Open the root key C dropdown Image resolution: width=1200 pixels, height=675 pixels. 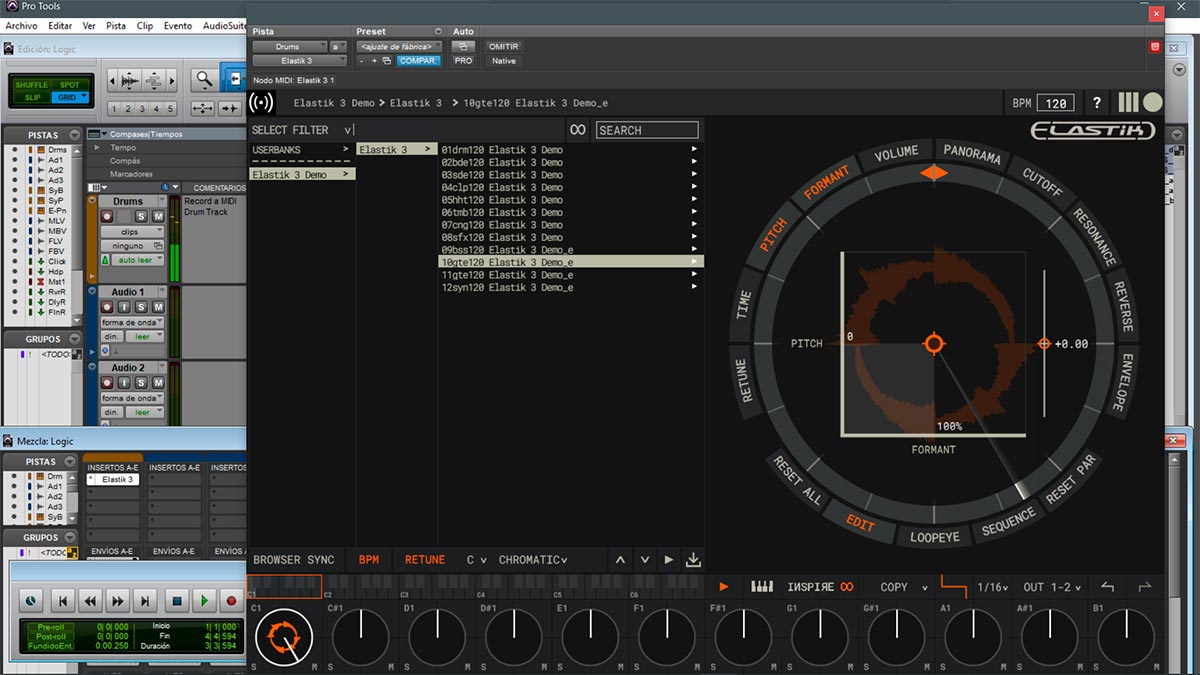tap(477, 560)
